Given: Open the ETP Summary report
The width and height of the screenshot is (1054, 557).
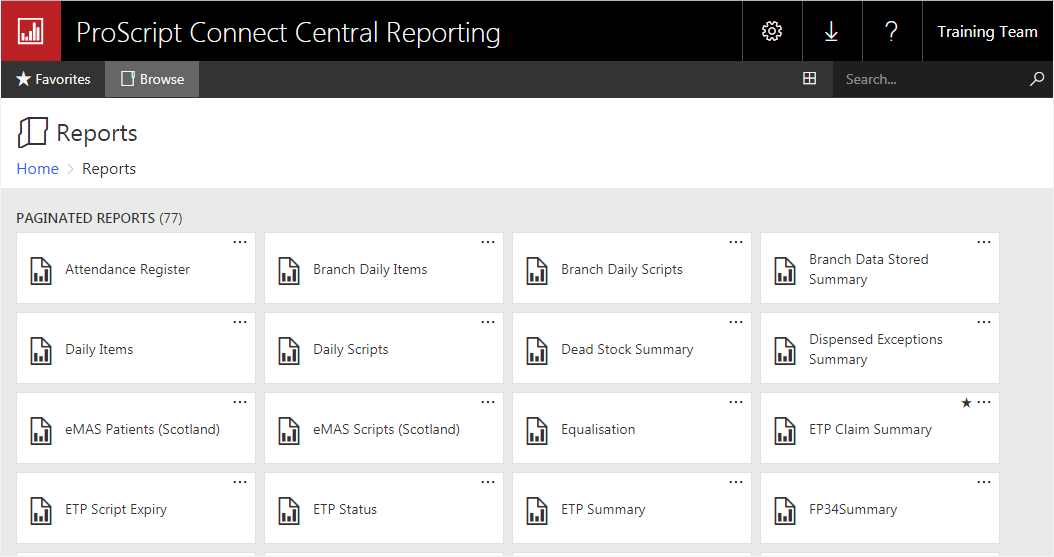Looking at the screenshot, I should click(632, 508).
